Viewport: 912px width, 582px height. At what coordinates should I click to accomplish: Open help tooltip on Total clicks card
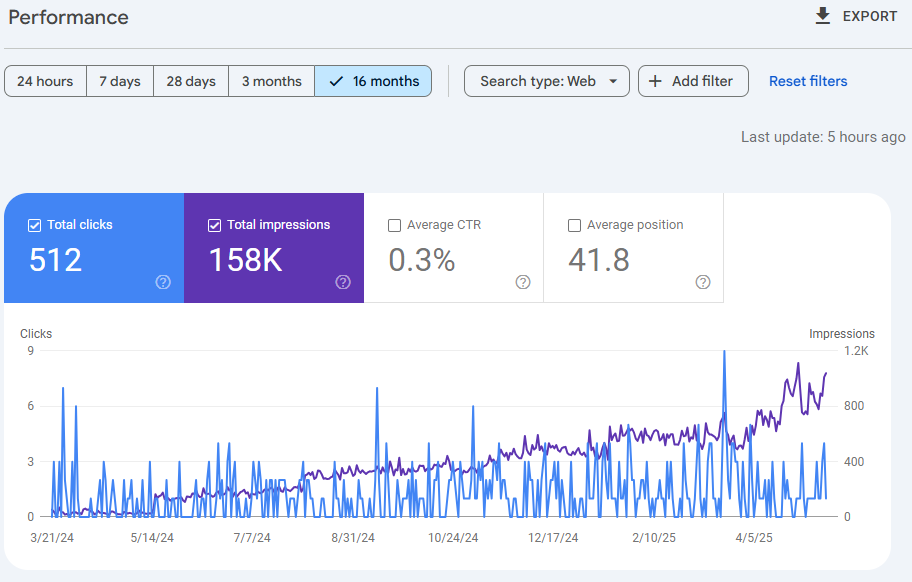(162, 283)
